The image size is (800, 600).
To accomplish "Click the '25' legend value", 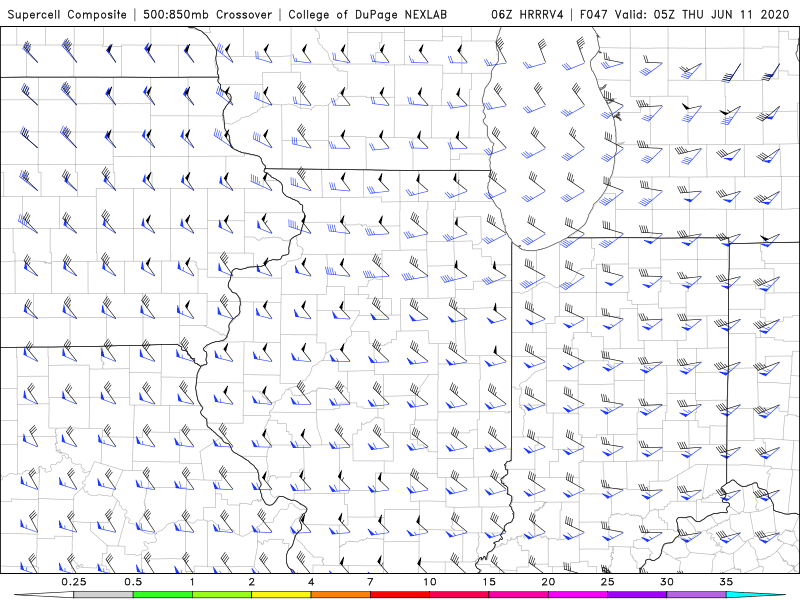I will pos(608,582).
